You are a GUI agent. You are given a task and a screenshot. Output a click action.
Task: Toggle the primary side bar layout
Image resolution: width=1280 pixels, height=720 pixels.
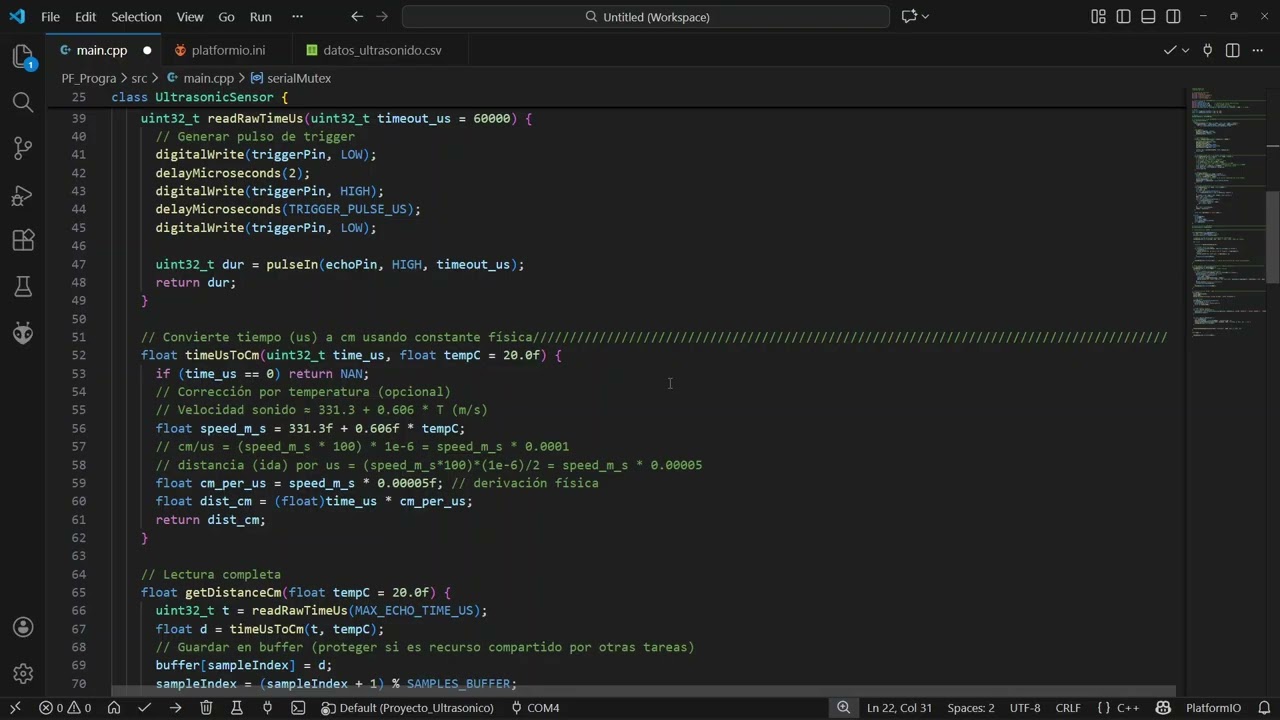click(x=1124, y=17)
